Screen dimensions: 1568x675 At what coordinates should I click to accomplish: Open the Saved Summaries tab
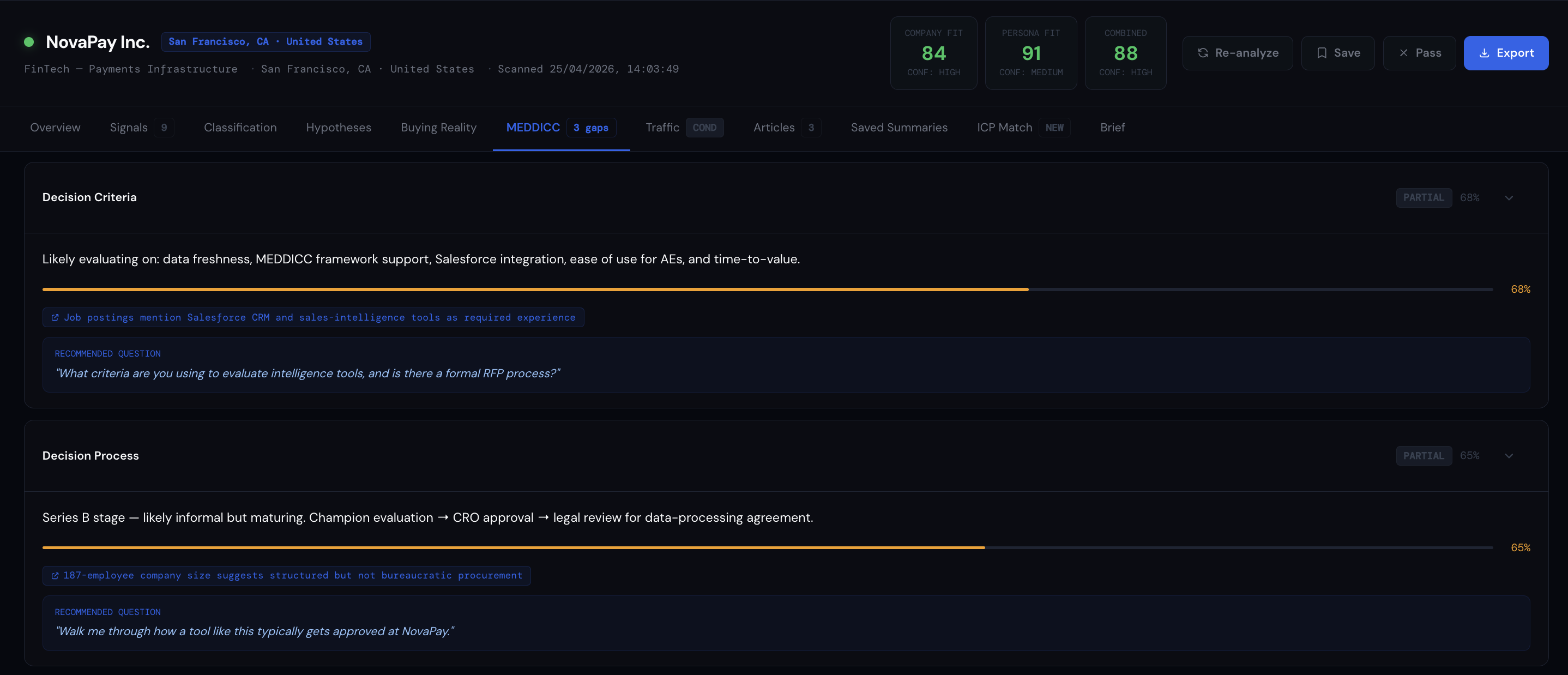click(899, 127)
